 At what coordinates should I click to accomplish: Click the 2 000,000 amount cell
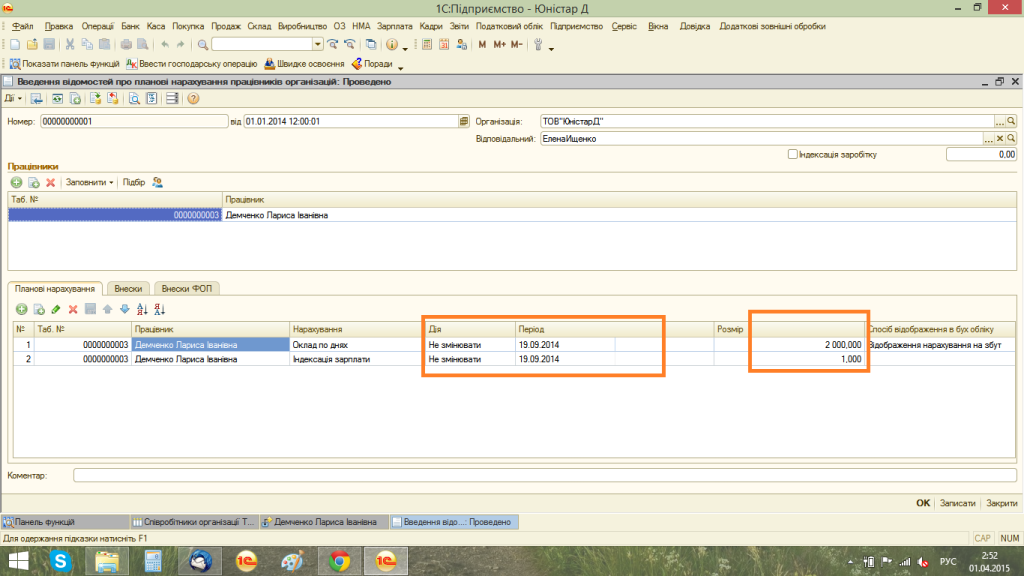(x=808, y=345)
